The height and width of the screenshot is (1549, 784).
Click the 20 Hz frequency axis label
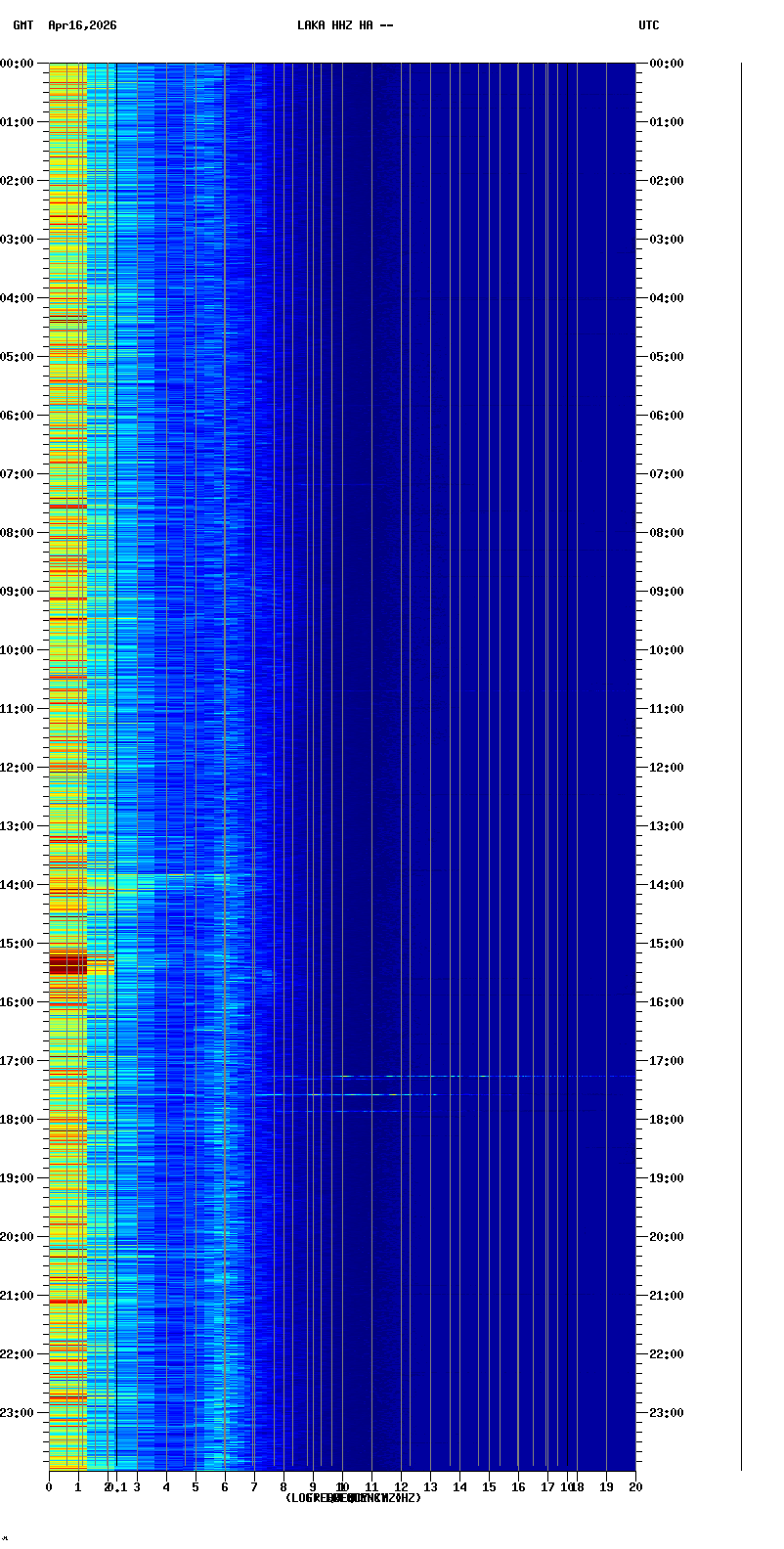(635, 1487)
